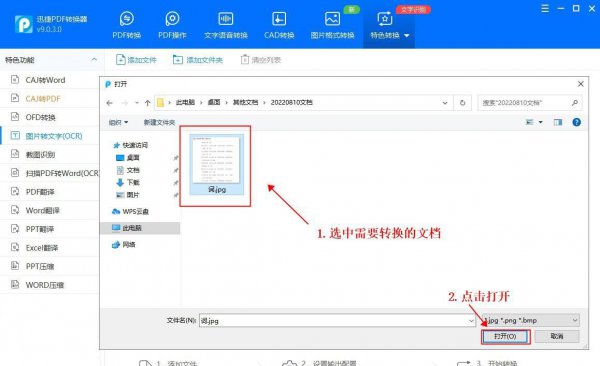Click the 新建文件夹 button
This screenshot has width=600, height=366.
(159, 122)
